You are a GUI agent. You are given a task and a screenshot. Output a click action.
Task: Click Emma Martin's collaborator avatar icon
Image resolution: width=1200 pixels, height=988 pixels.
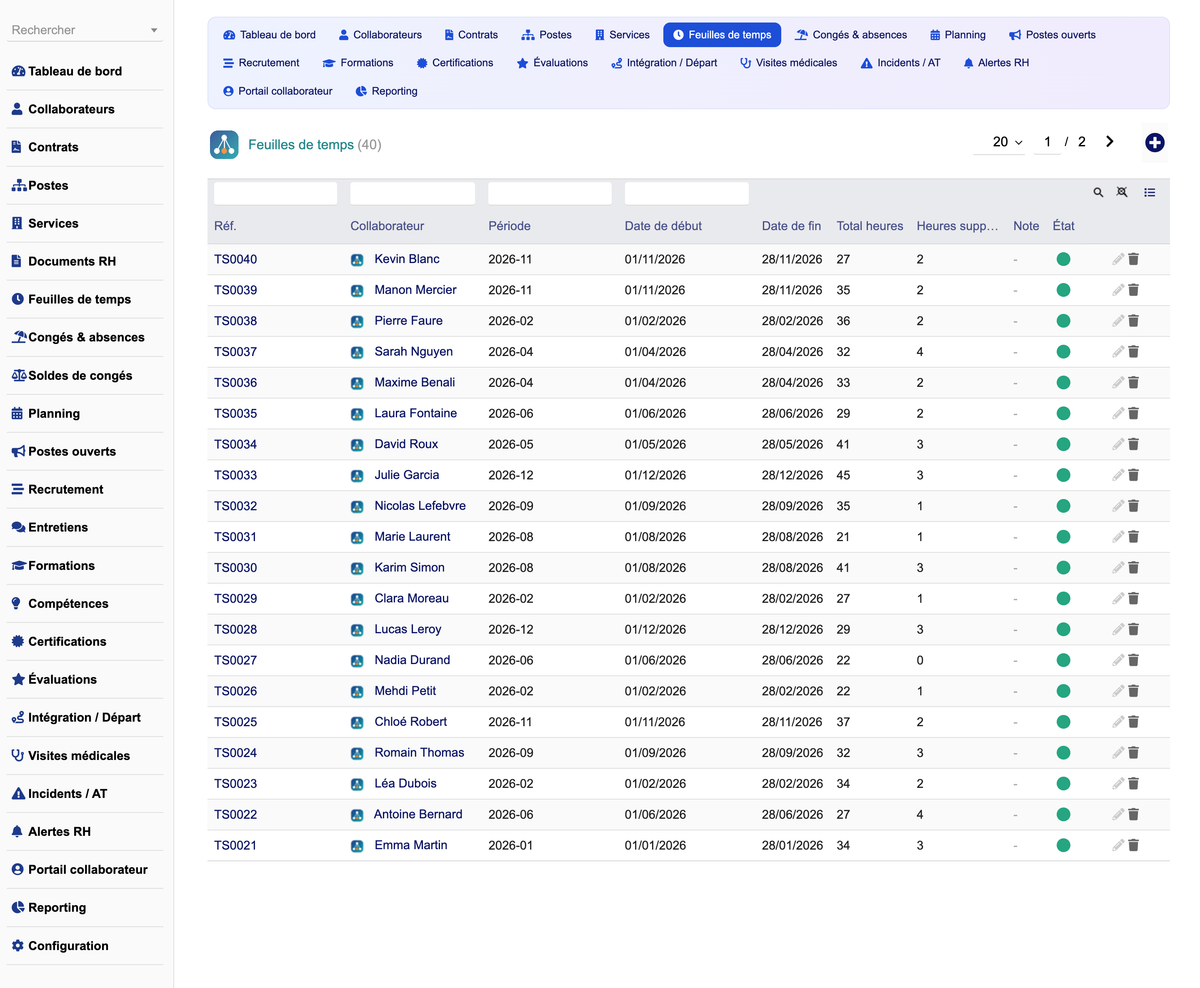pyautogui.click(x=357, y=845)
